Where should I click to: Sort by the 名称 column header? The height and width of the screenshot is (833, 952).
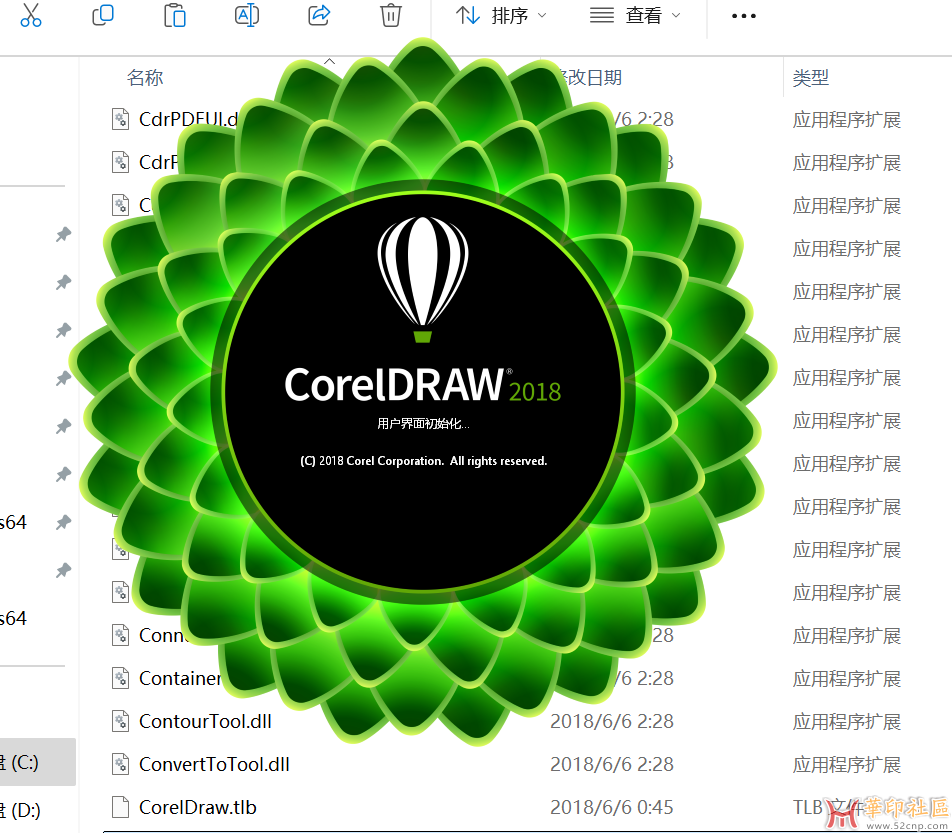point(145,78)
